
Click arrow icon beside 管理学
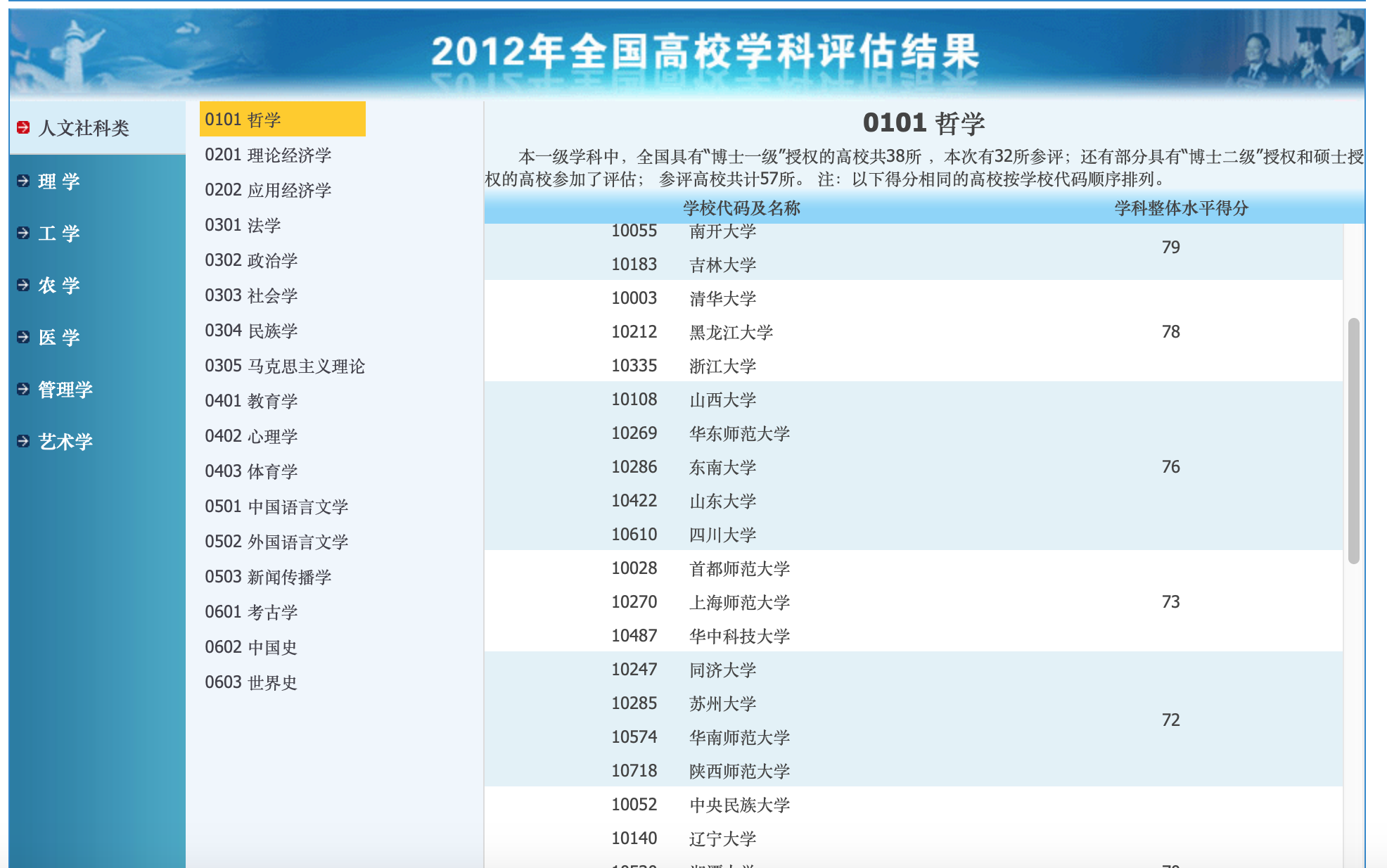pyautogui.click(x=23, y=389)
